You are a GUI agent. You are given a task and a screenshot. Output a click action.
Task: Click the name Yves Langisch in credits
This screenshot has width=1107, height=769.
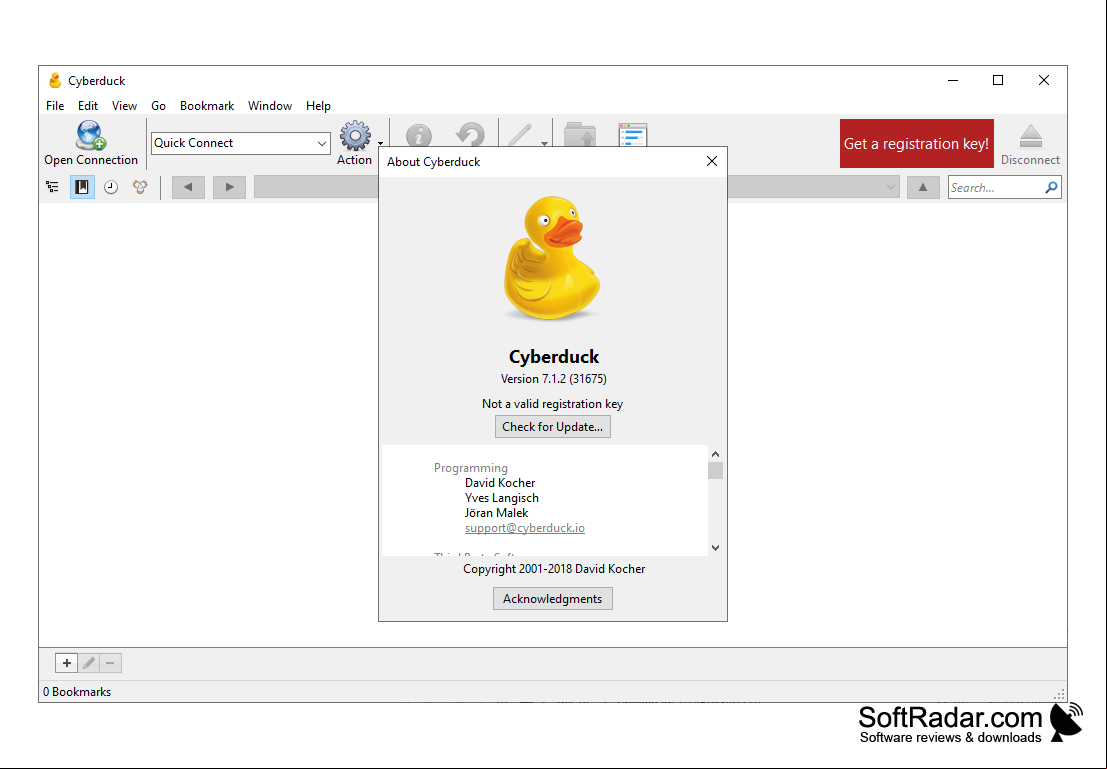point(501,498)
